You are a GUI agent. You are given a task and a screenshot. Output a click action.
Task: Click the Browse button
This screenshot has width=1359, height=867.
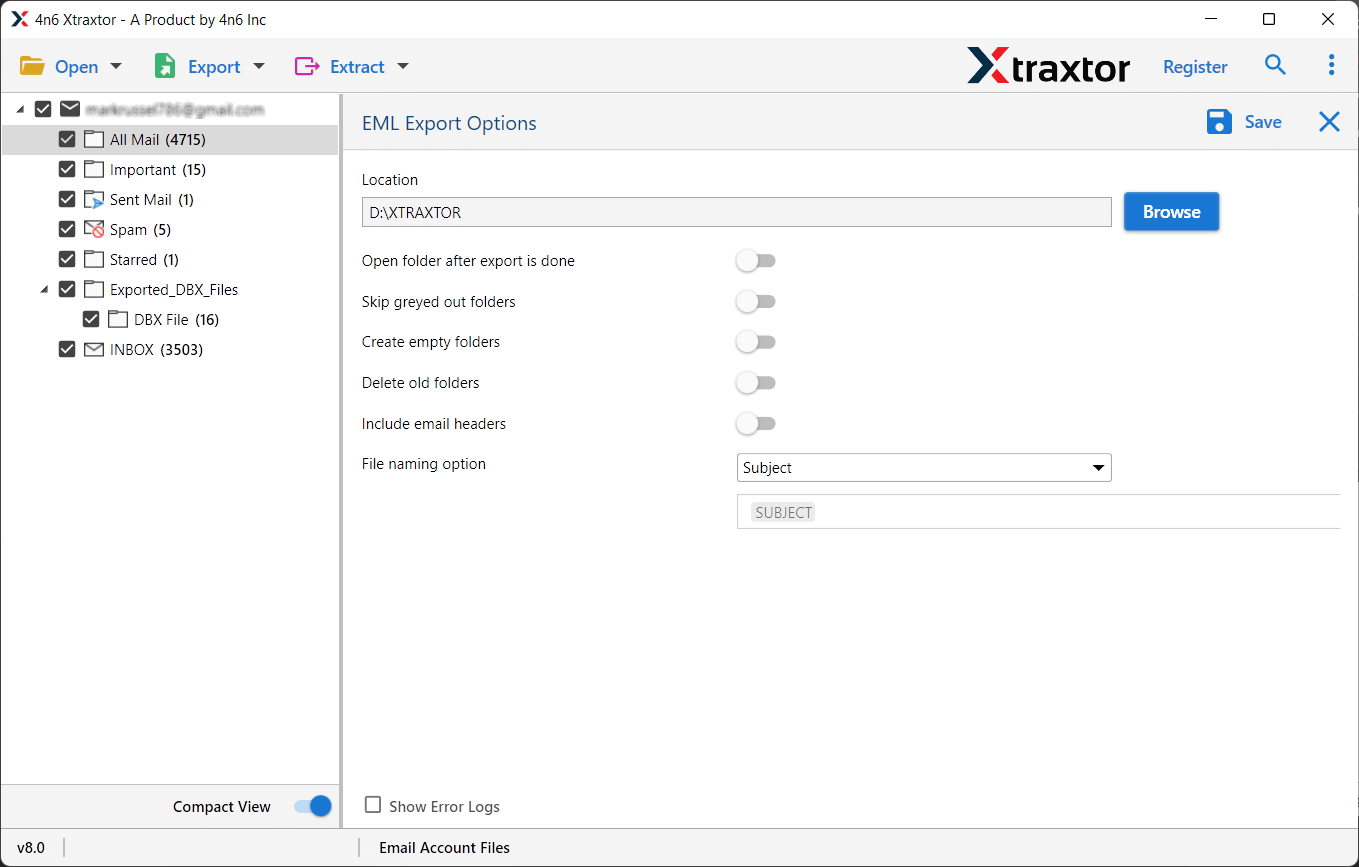pos(1171,211)
